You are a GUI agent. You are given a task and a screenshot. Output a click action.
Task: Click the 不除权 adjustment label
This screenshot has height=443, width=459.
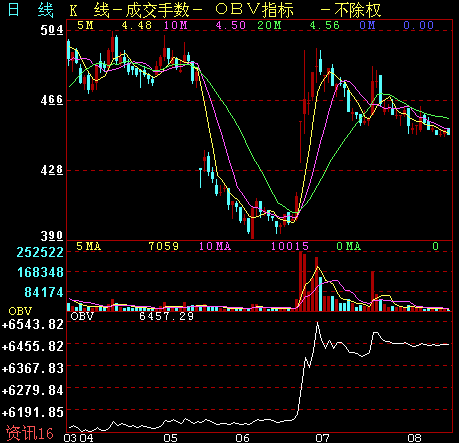[358, 10]
